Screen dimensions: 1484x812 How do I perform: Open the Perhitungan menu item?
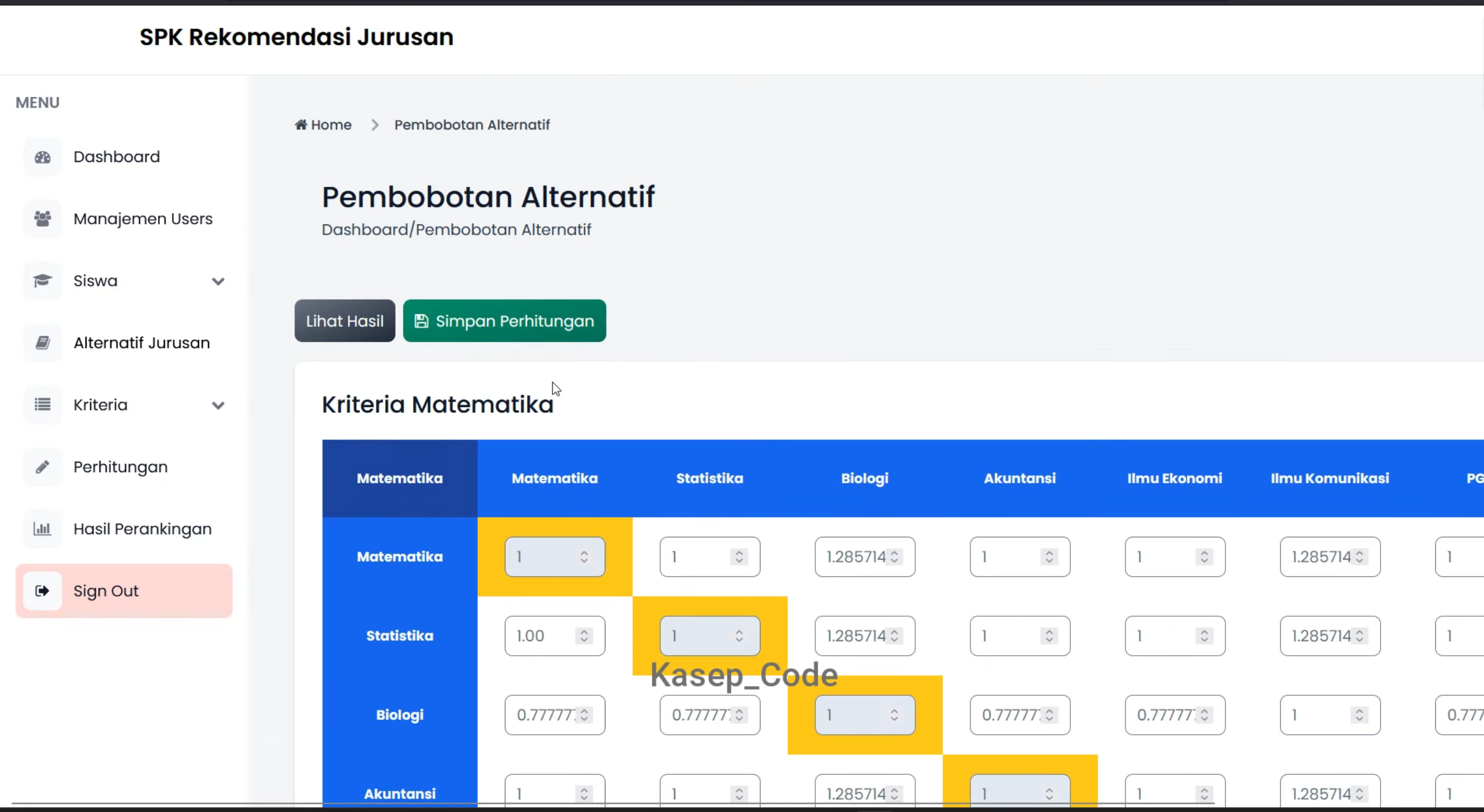pyautogui.click(x=124, y=467)
